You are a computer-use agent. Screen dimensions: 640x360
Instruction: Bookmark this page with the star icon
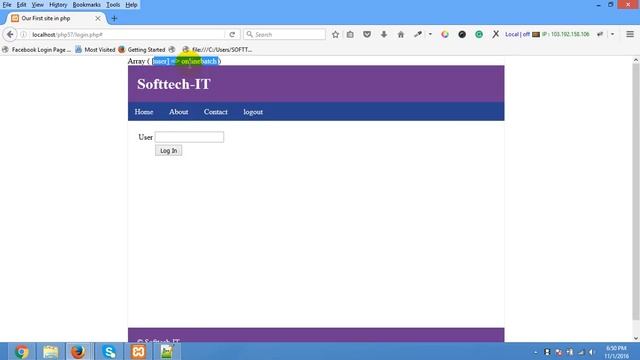335,35
